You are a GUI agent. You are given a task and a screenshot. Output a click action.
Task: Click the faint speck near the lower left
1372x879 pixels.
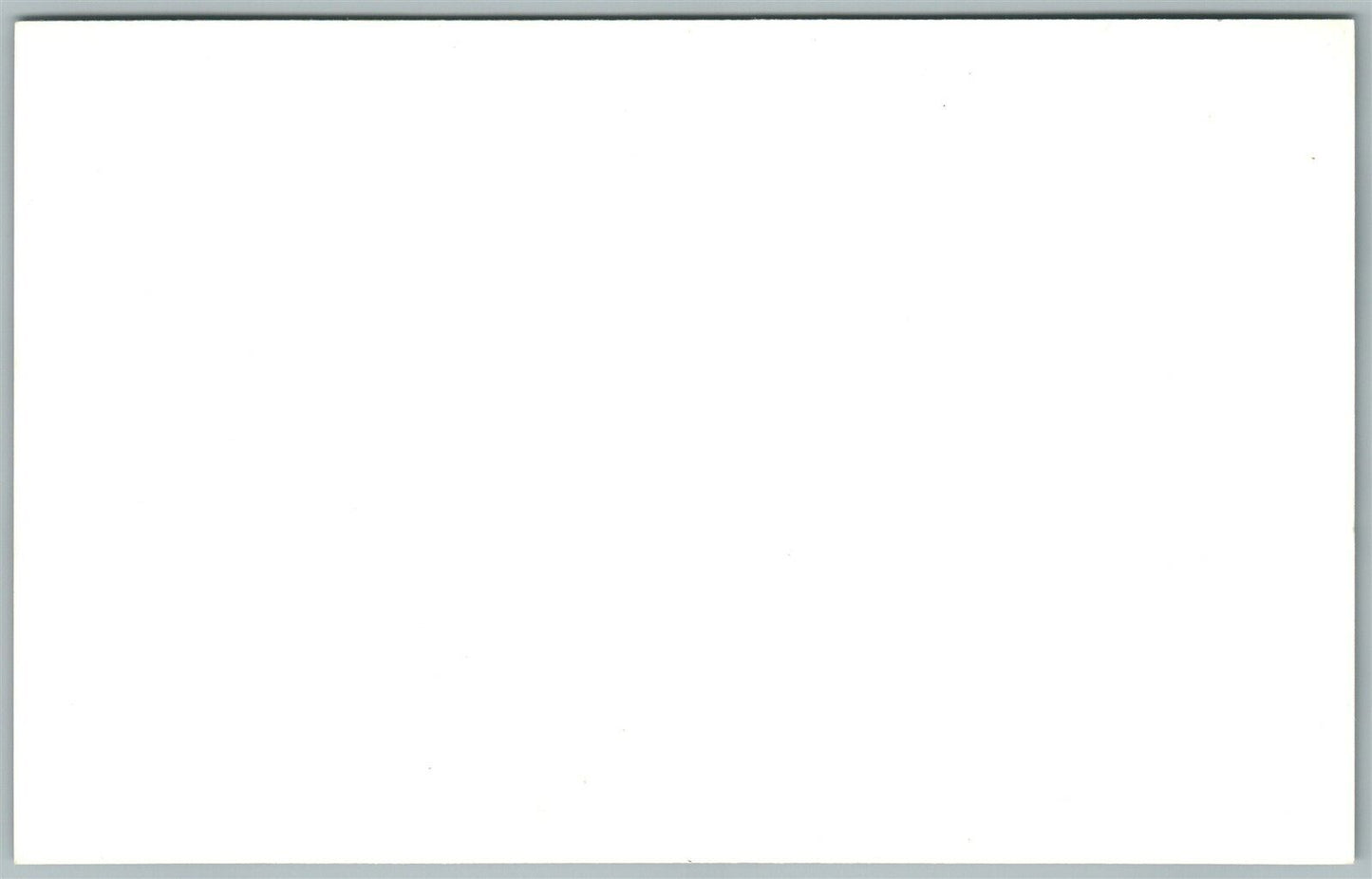429,768
